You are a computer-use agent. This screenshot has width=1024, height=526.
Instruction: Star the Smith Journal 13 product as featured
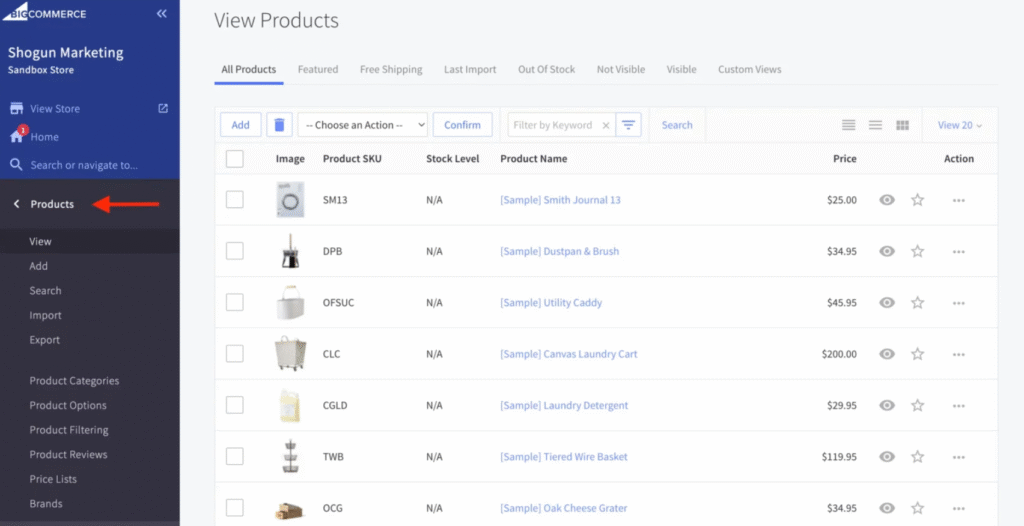[x=917, y=200]
